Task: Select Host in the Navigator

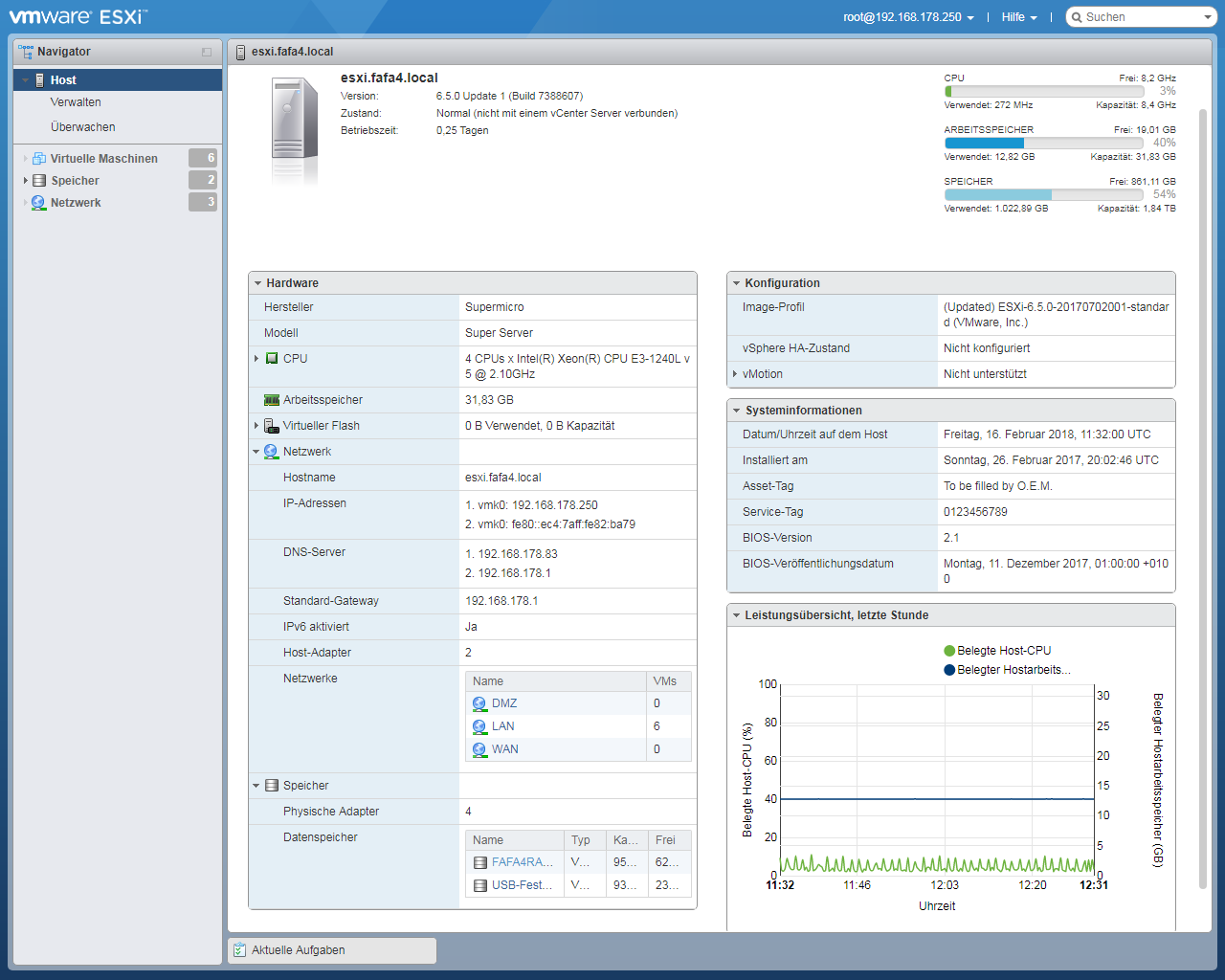Action: click(118, 80)
